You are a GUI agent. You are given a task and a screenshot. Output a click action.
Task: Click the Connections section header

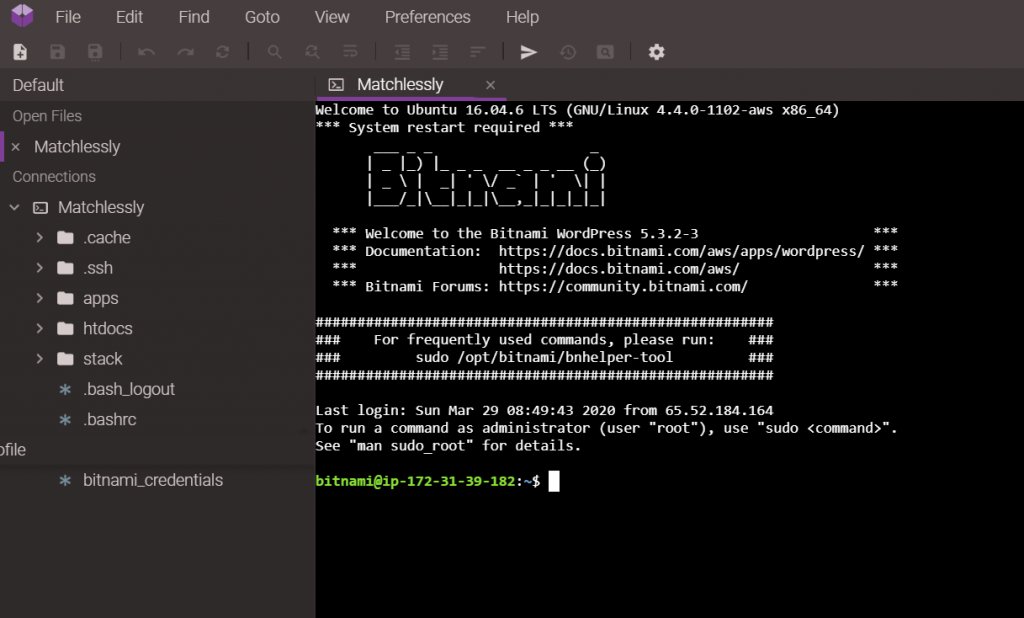coord(54,177)
